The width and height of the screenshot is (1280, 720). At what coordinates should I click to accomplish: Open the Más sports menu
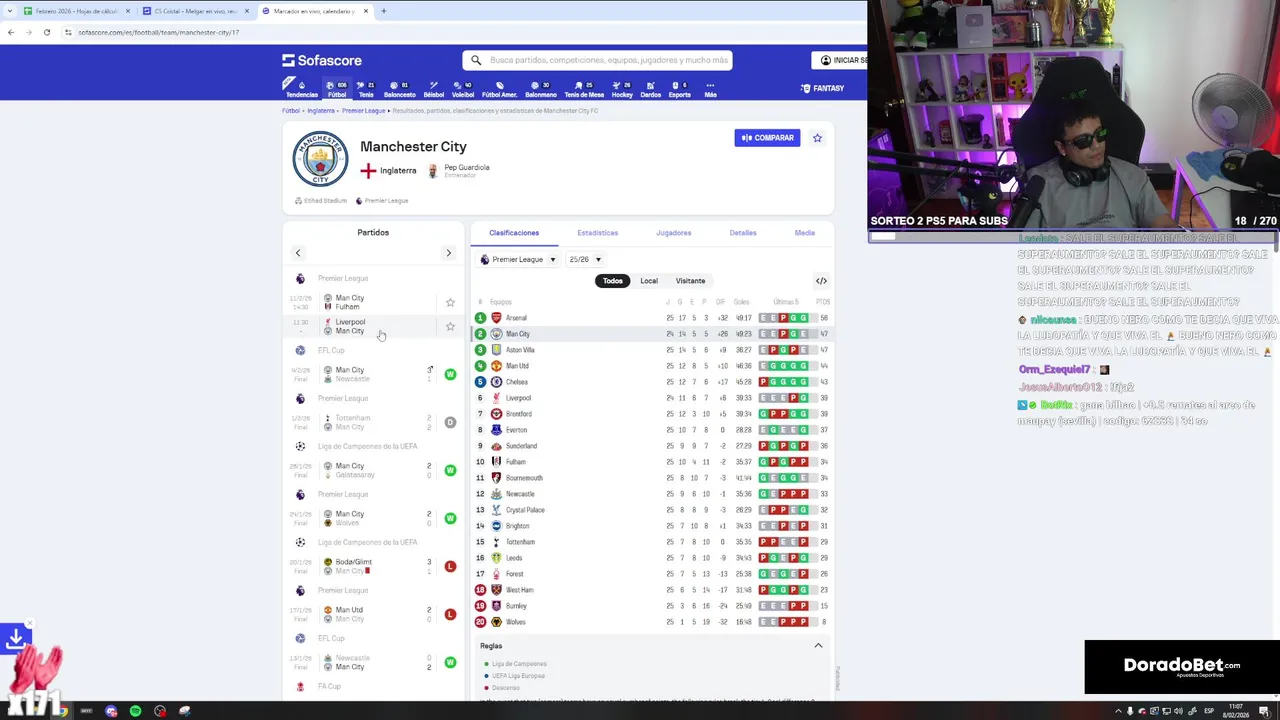click(x=710, y=89)
